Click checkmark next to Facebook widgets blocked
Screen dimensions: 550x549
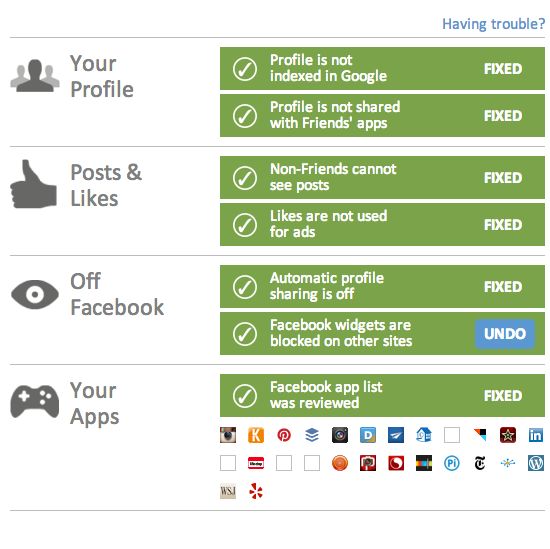click(245, 334)
